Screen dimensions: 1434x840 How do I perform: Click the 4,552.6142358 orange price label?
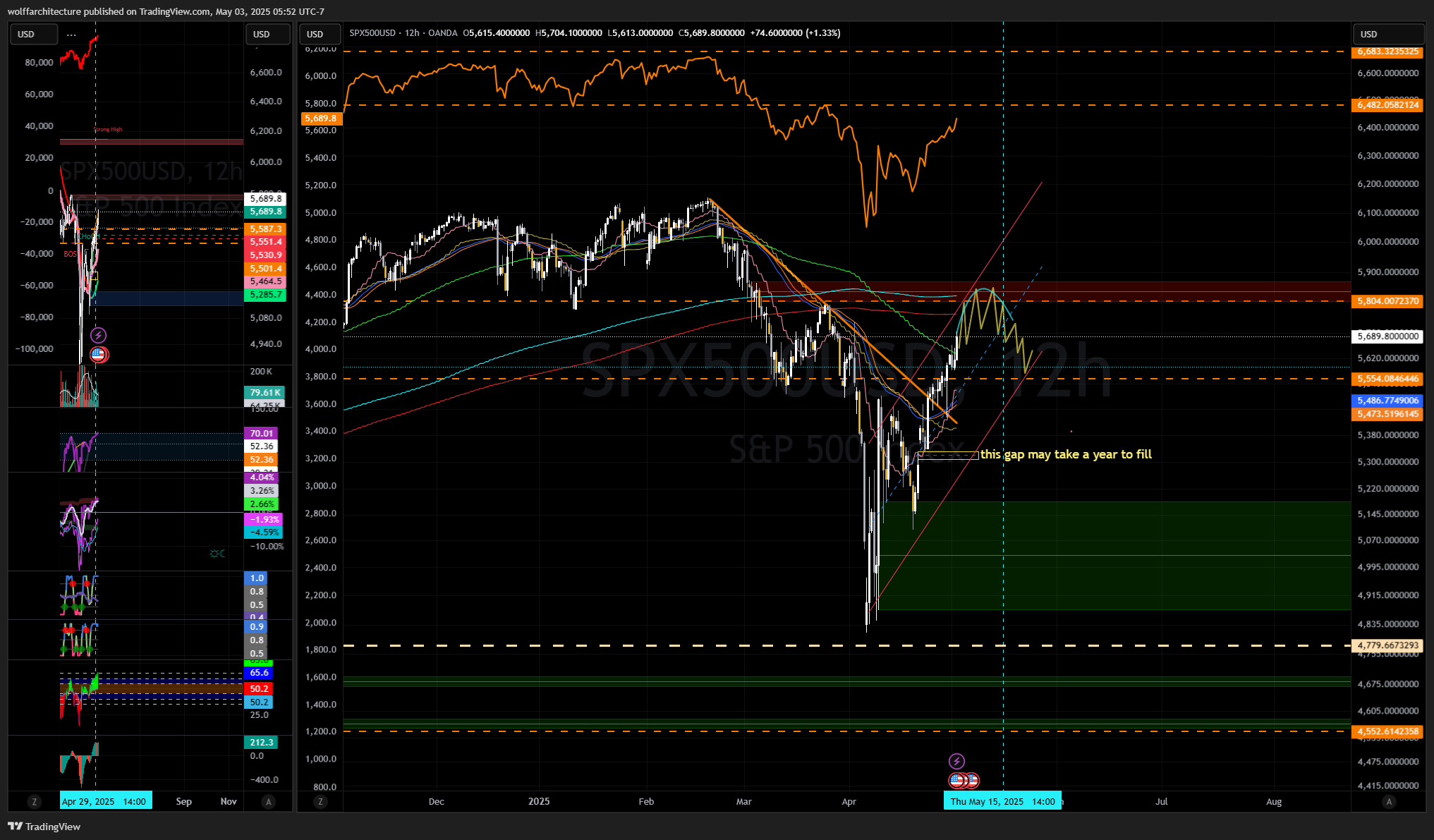point(1387,731)
